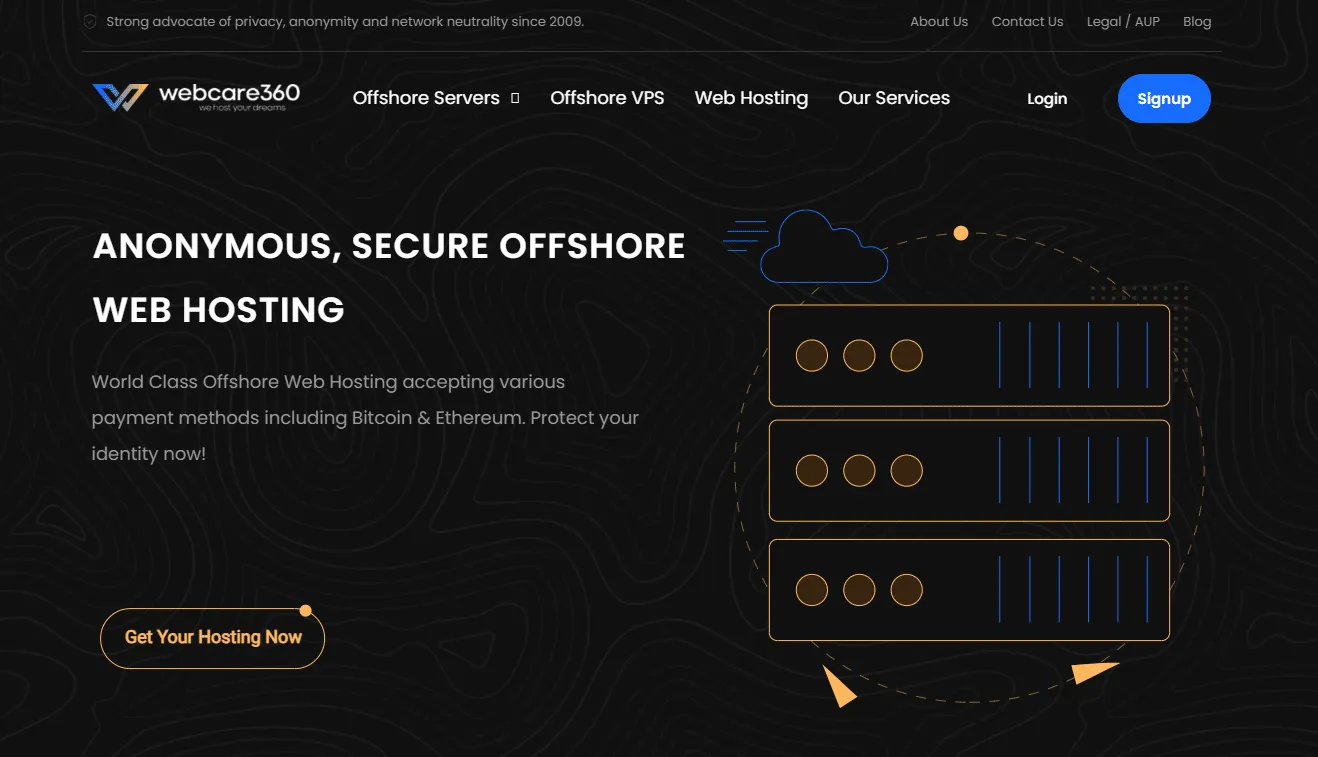Click the orange dot on dashed circle top
The image size is (1318, 757).
[x=960, y=233]
